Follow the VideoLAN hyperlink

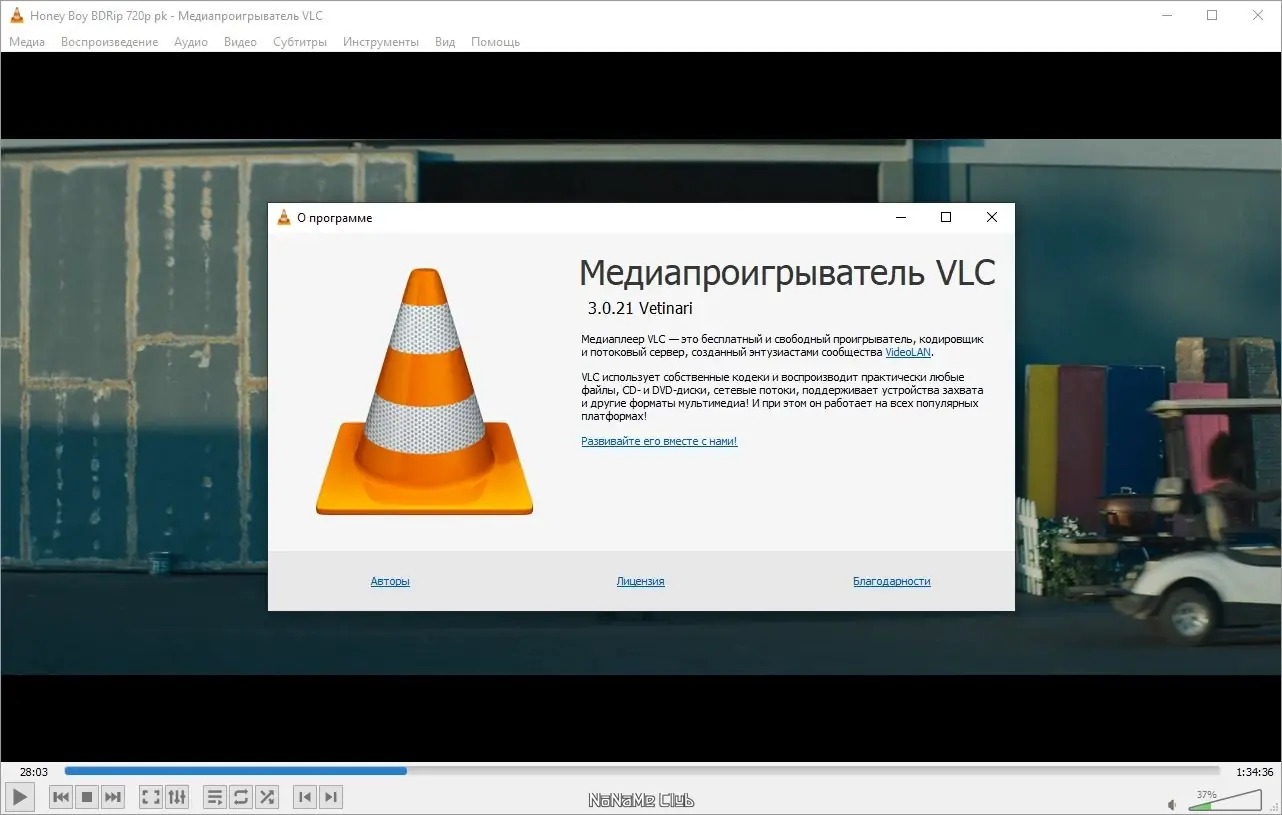coord(909,352)
